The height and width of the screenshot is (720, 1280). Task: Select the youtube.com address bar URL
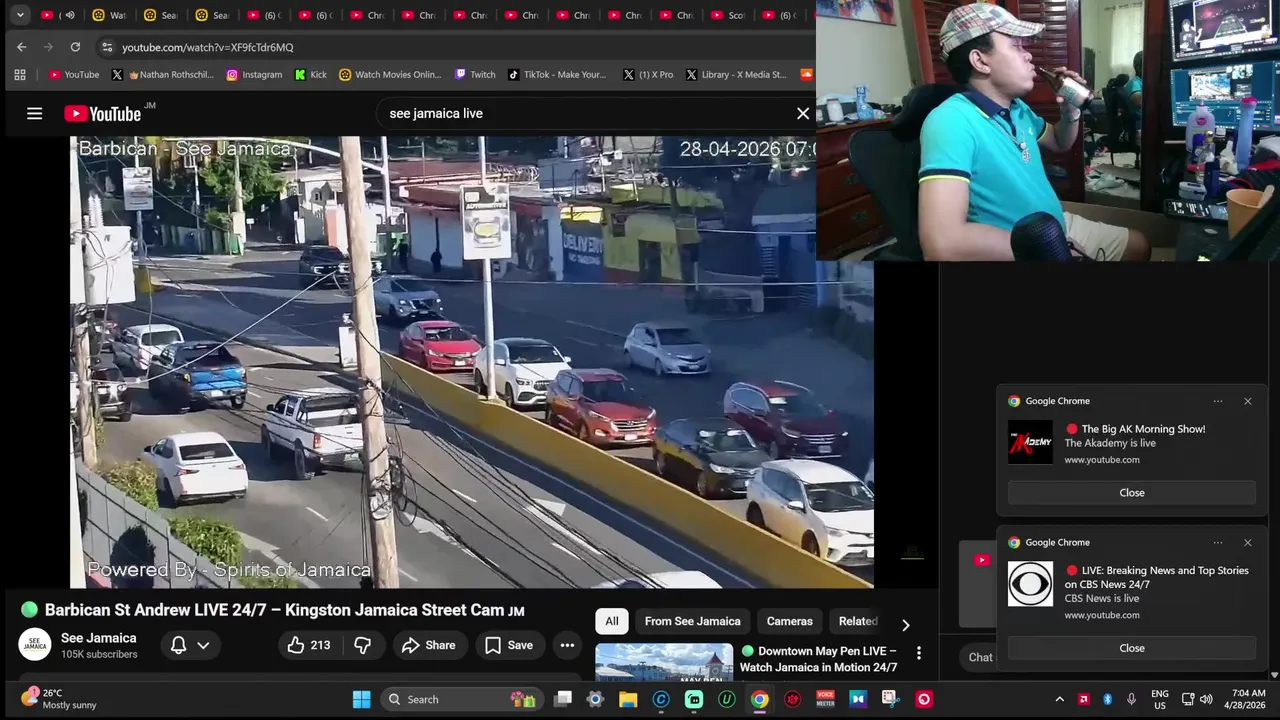tap(208, 47)
